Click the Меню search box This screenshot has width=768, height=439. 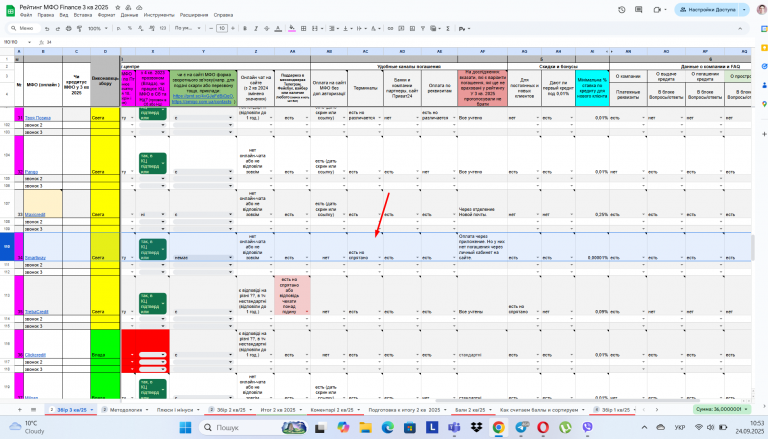coord(24,28)
